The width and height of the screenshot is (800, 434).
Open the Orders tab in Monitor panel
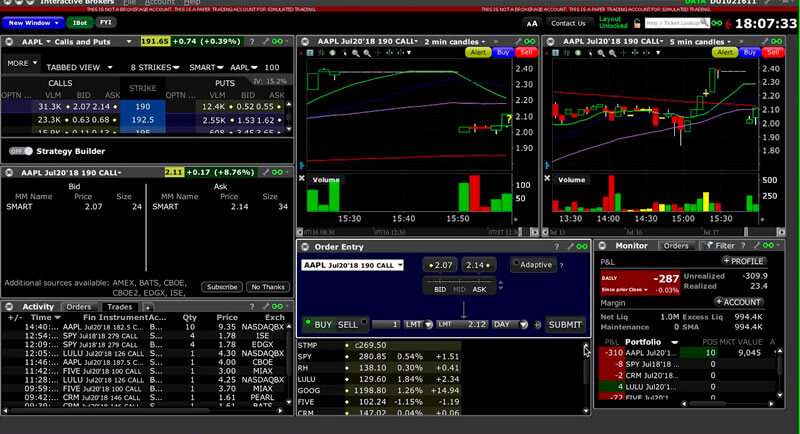coord(677,245)
